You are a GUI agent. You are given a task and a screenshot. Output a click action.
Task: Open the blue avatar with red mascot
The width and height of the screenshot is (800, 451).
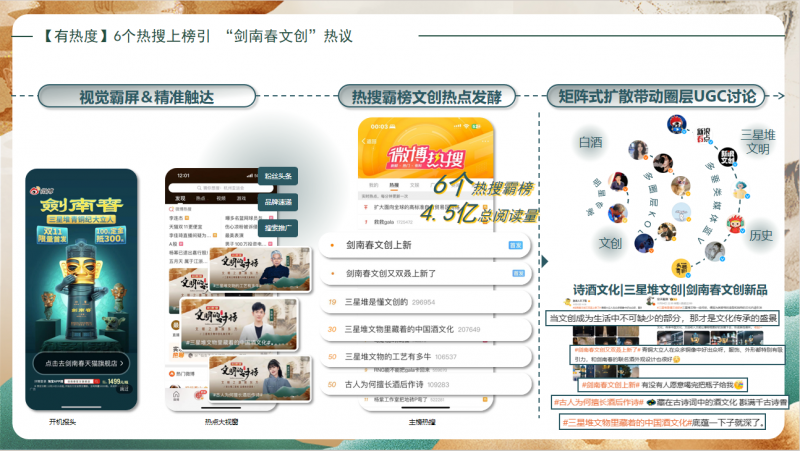click(x=677, y=124)
